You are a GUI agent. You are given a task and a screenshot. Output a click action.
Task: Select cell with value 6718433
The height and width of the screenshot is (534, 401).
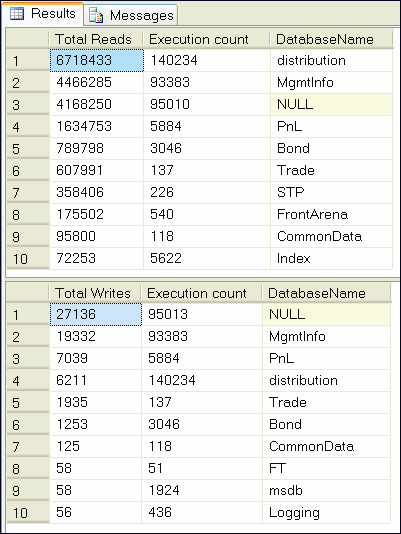(97, 61)
